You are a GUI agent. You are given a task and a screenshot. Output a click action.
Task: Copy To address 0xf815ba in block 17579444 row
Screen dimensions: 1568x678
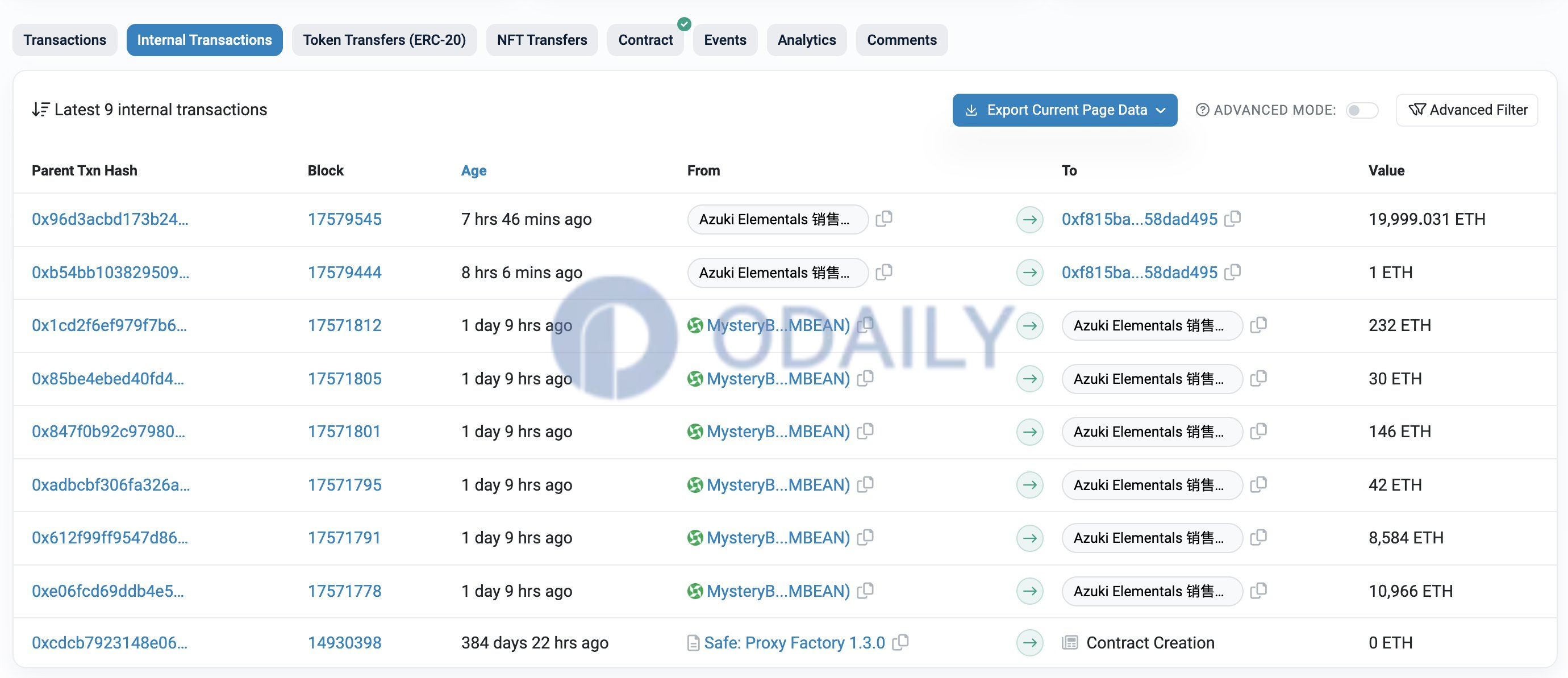(1233, 271)
